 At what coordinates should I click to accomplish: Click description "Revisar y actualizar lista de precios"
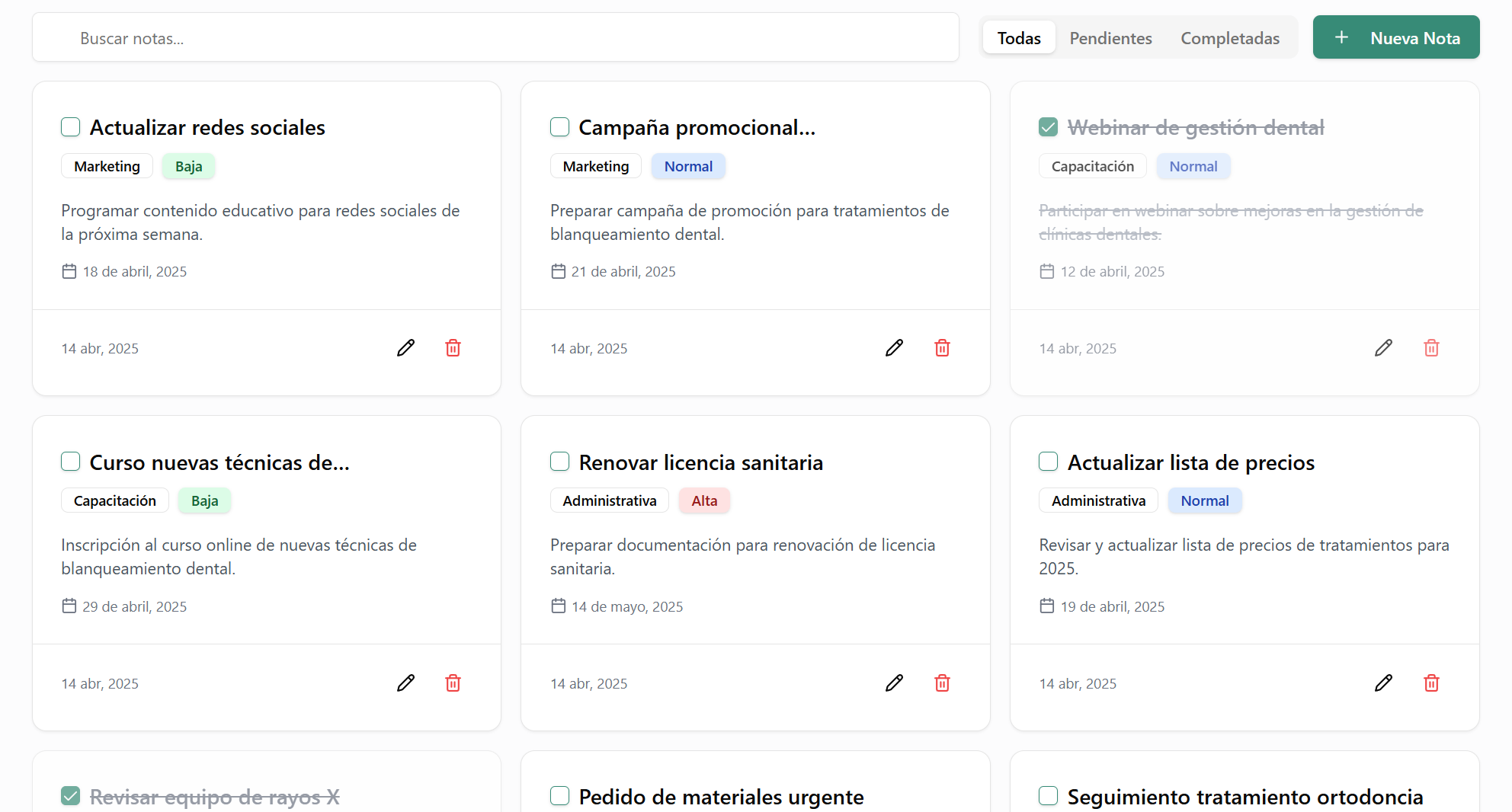(1245, 557)
